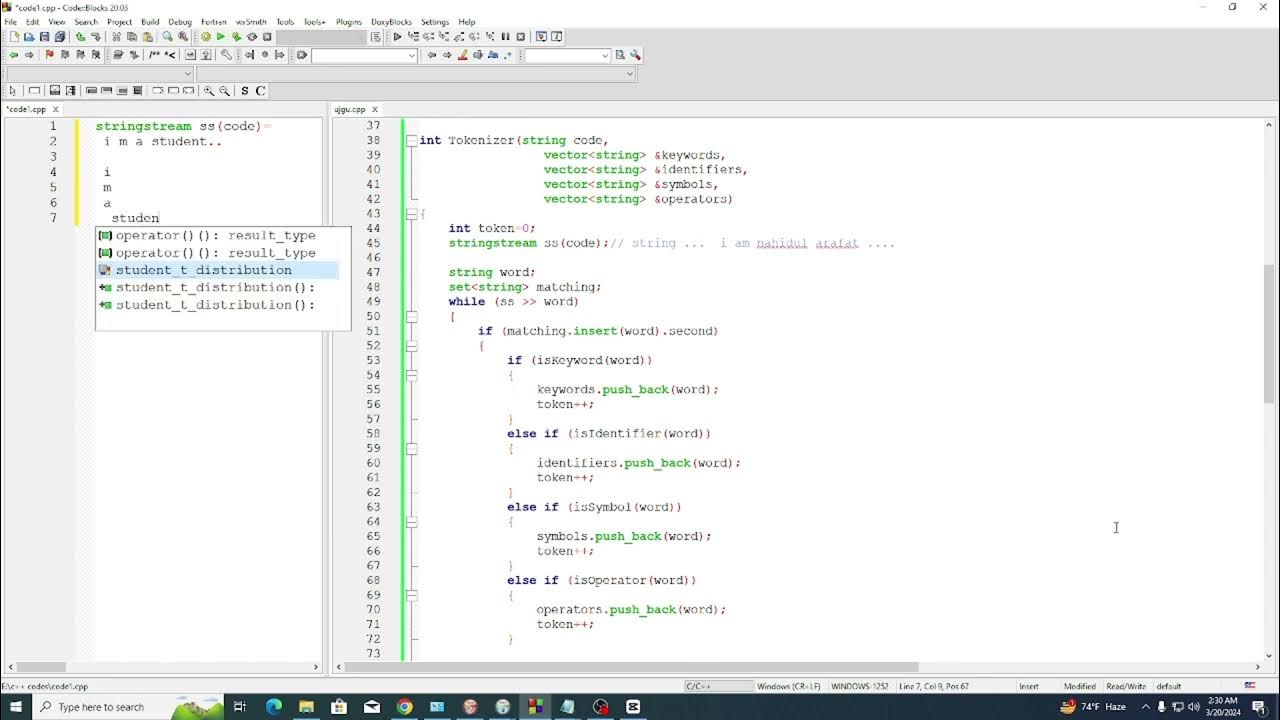Zoom out using magnifier minus icon
The height and width of the screenshot is (720, 1280).
[224, 90]
